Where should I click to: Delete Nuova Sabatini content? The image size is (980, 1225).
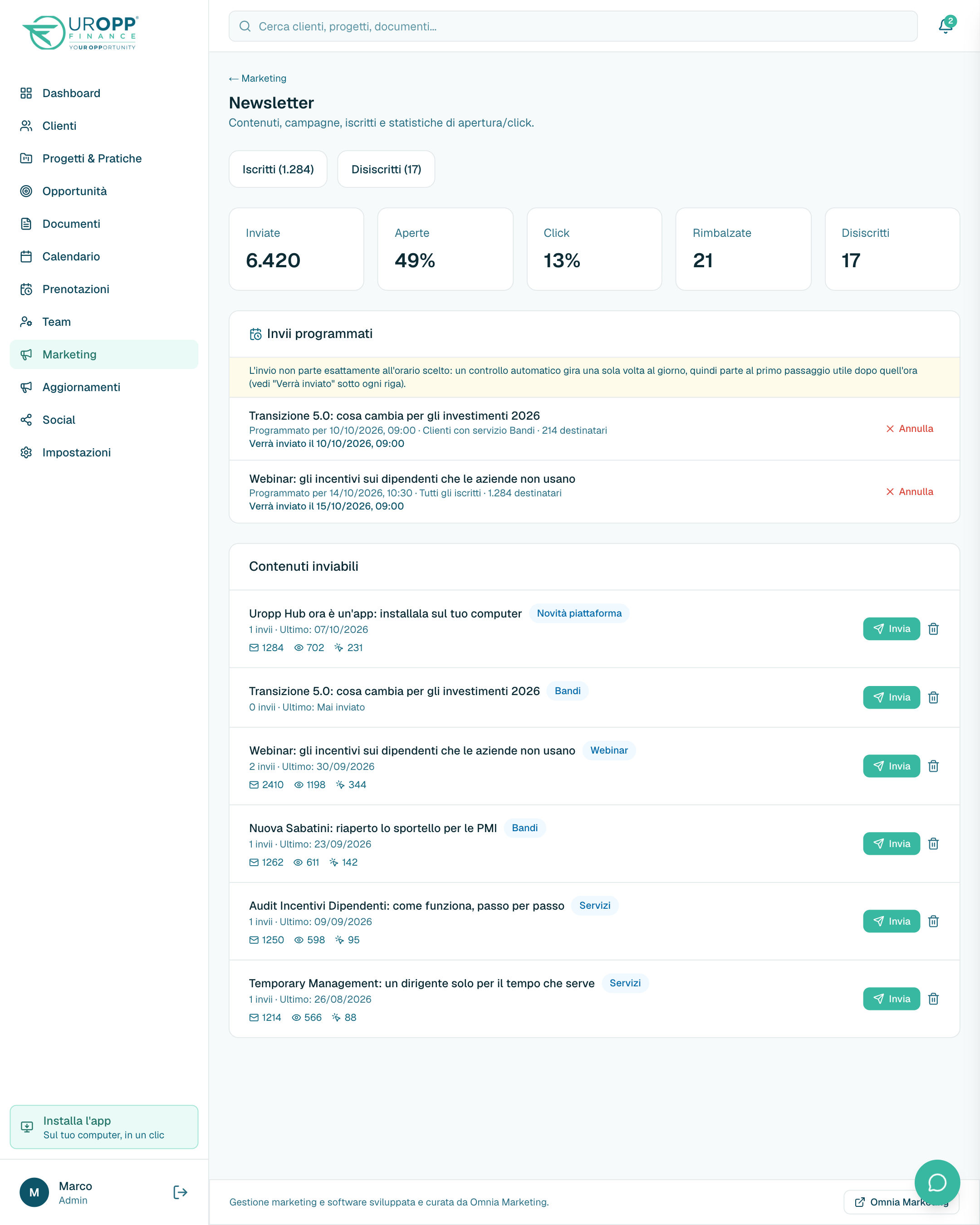[x=933, y=844]
